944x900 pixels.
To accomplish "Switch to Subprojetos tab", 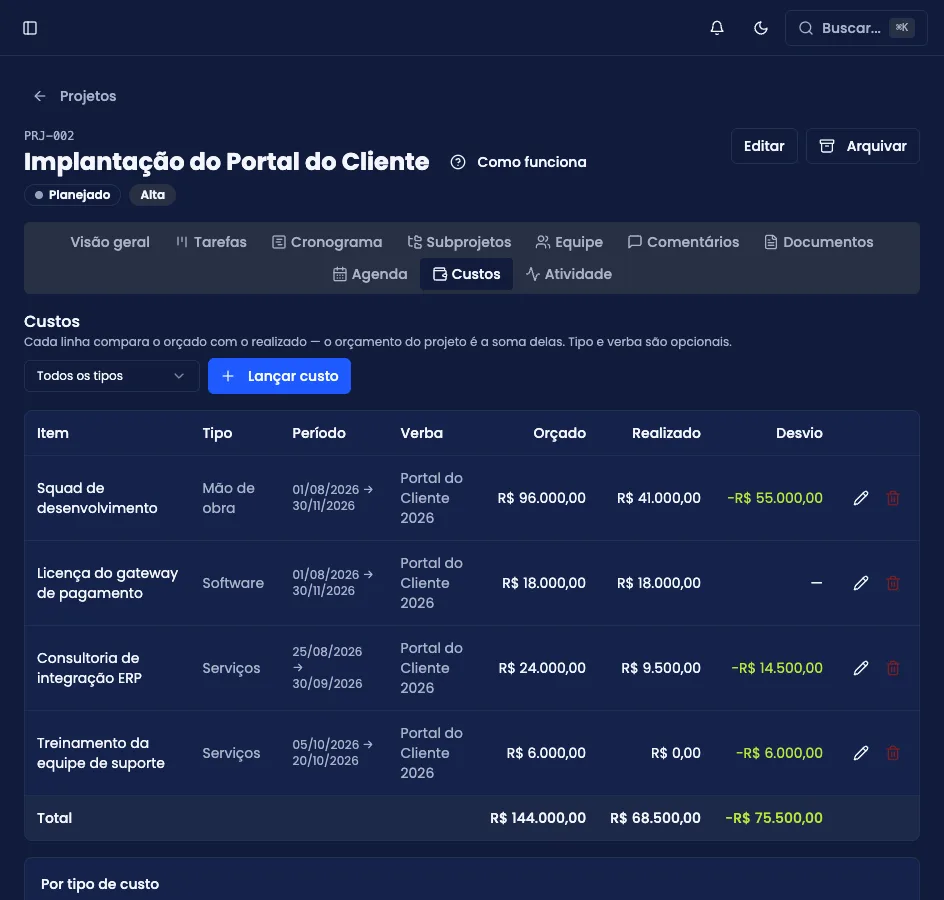I will 459,242.
